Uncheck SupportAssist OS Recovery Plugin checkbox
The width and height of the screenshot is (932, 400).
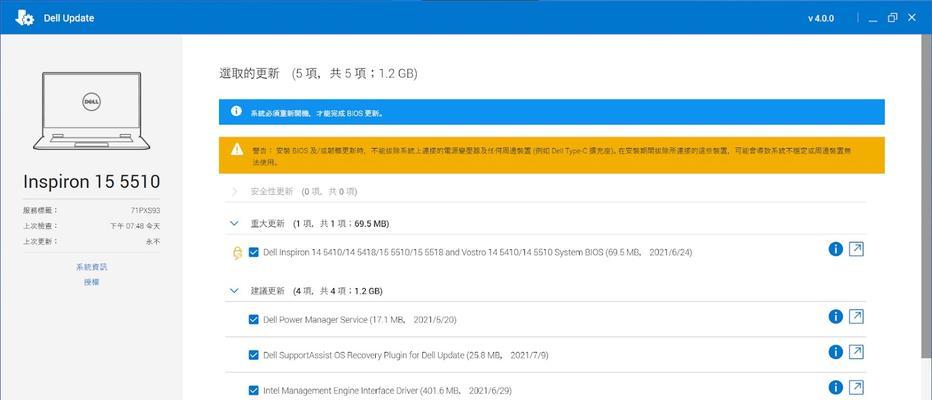[x=254, y=355]
